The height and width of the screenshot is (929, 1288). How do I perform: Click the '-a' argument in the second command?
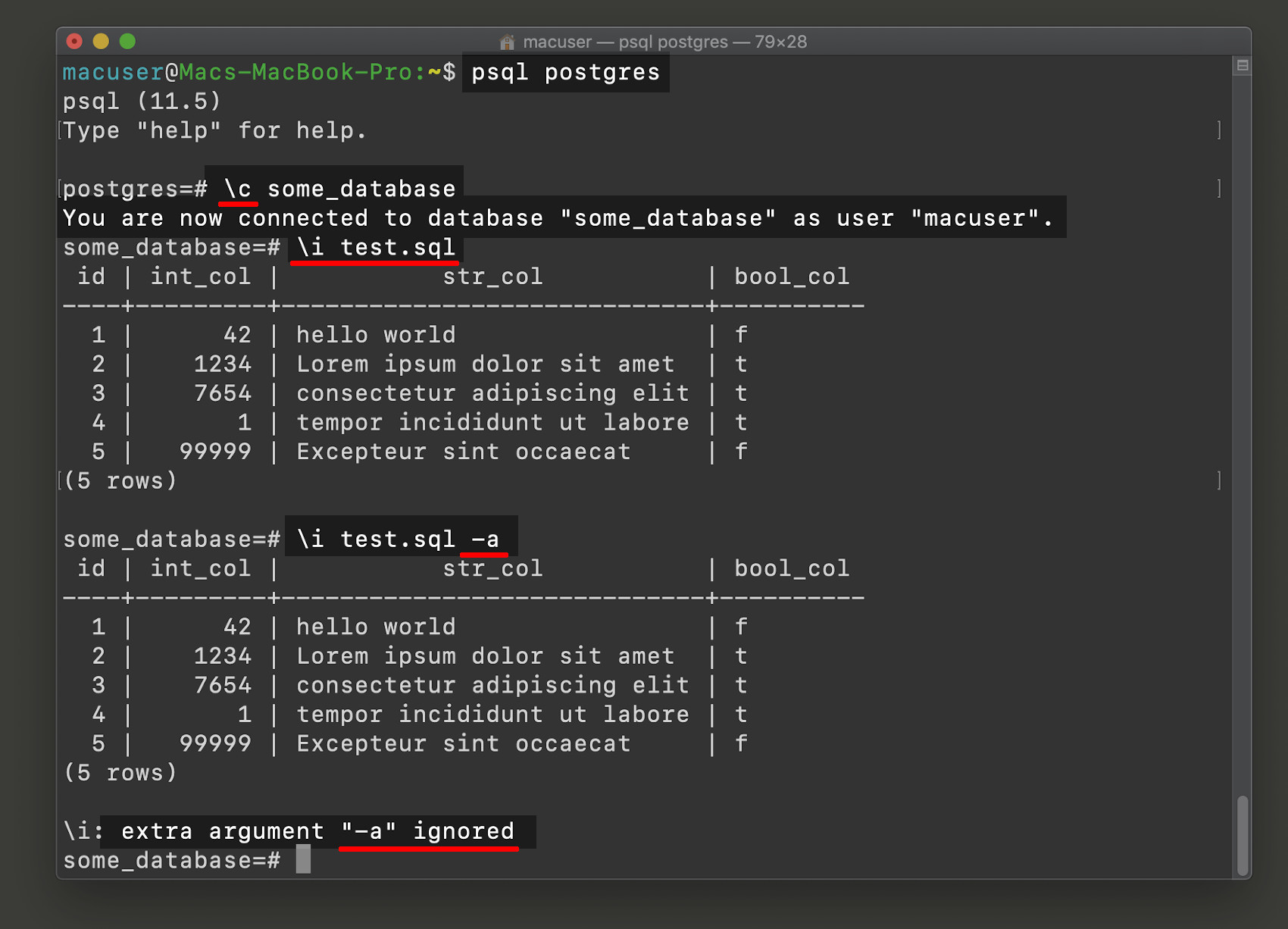[486, 538]
